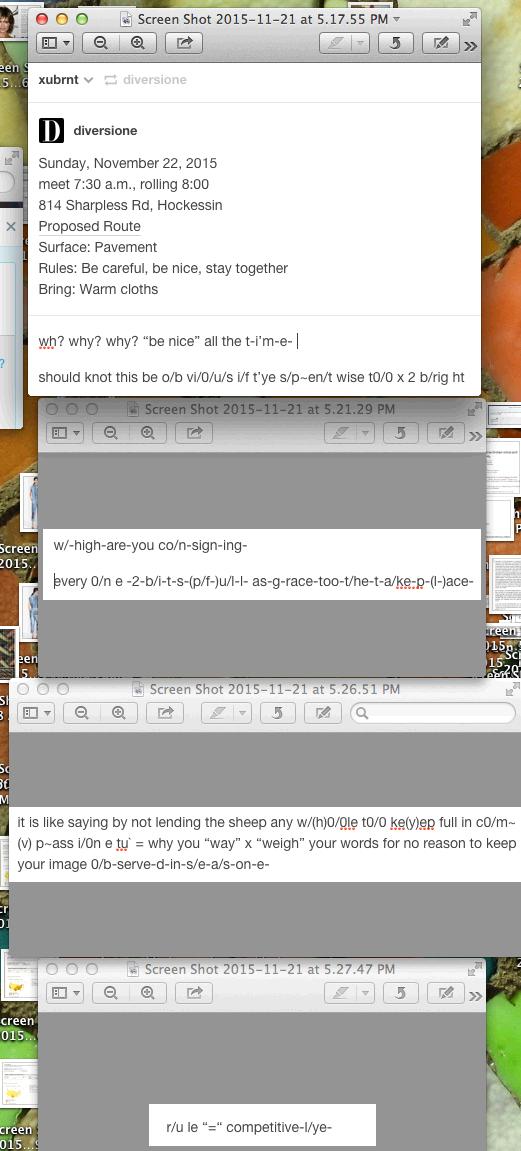This screenshot has width=521, height=1151.
Task: Click the Proposed Route link
Action: tap(90, 226)
